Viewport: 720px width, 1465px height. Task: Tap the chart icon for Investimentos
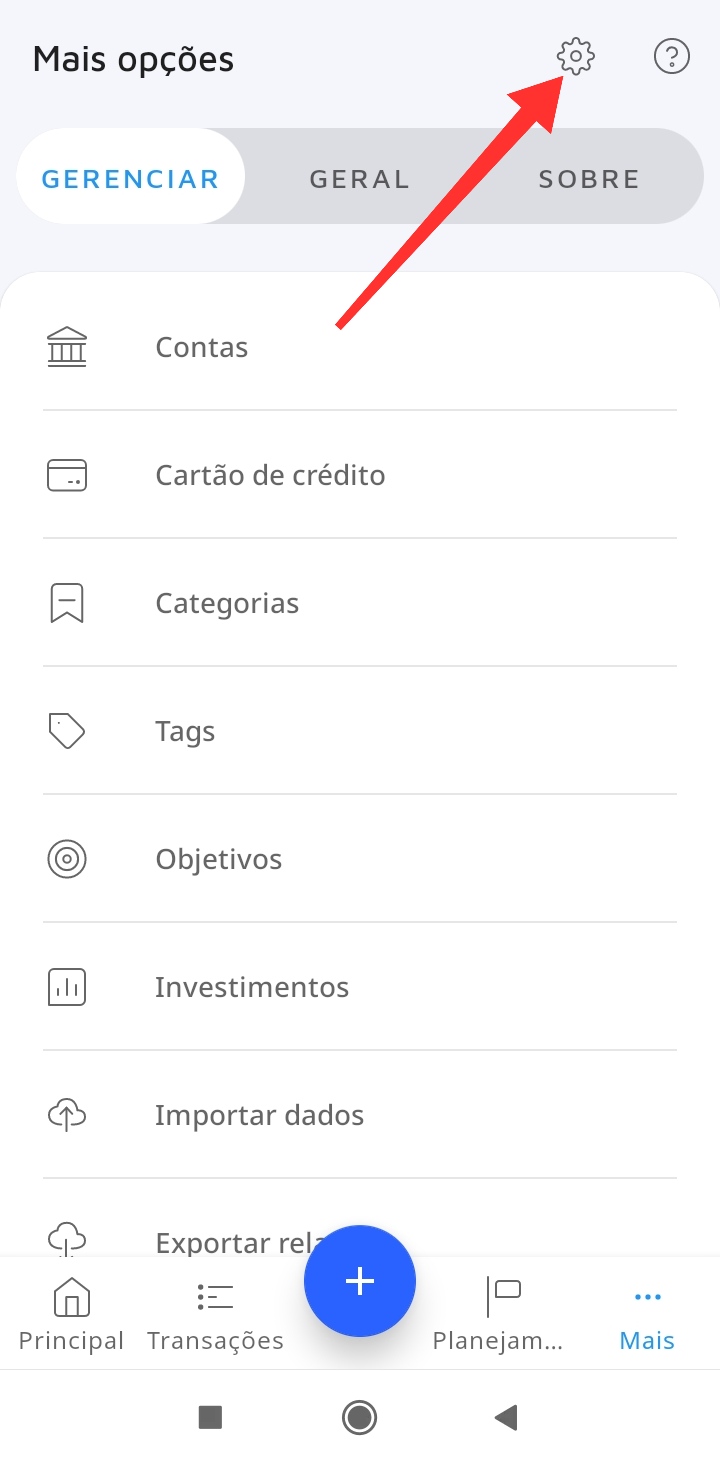tap(67, 987)
